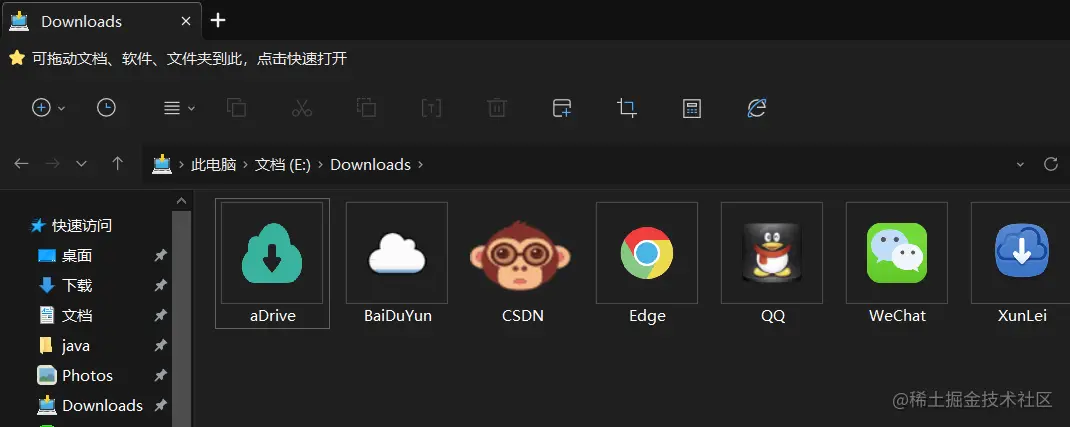The height and width of the screenshot is (427, 1070).
Task: Click the BaiDuYun file name label
Action: tap(398, 316)
